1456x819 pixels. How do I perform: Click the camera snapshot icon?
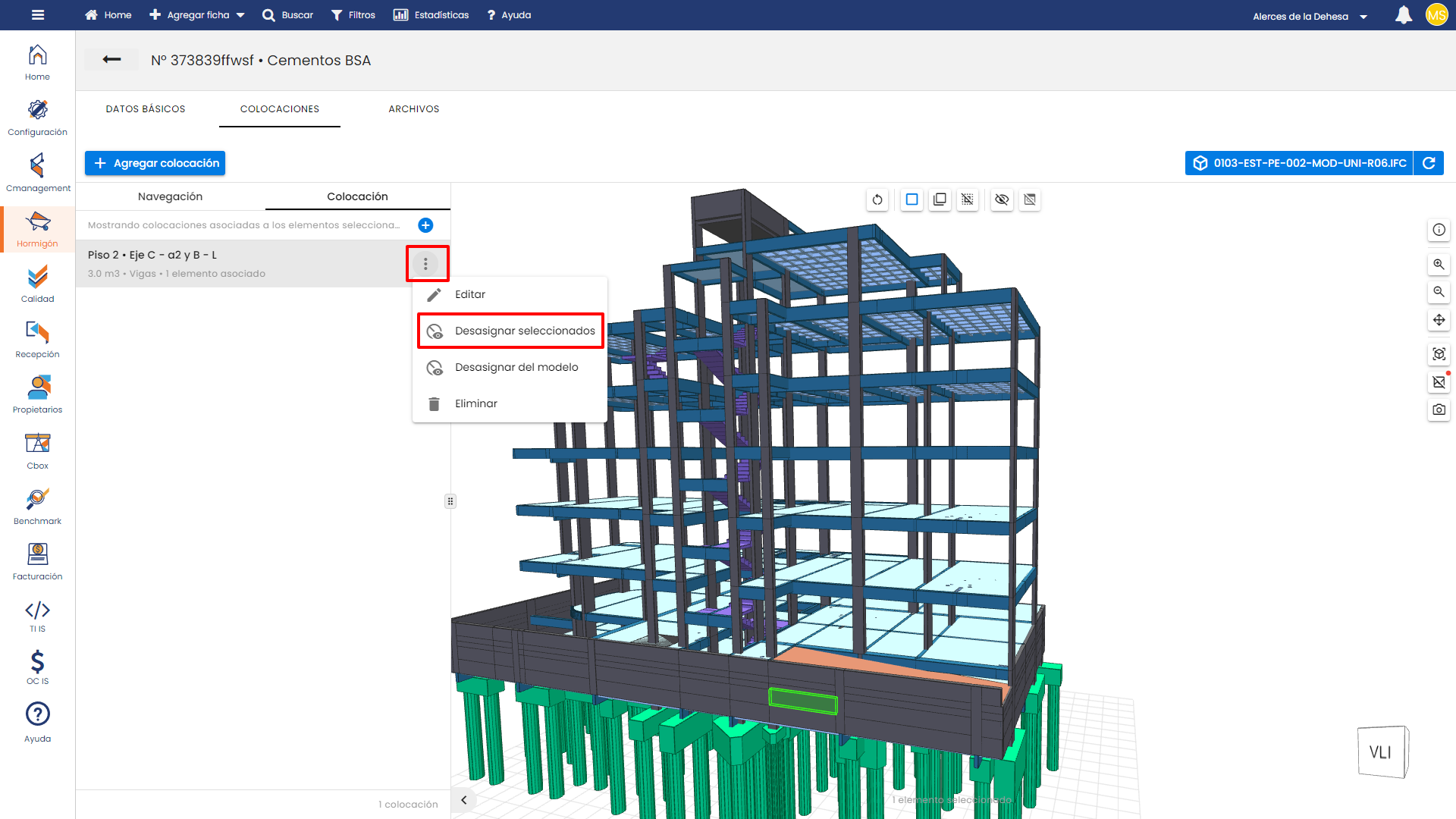[x=1439, y=409]
